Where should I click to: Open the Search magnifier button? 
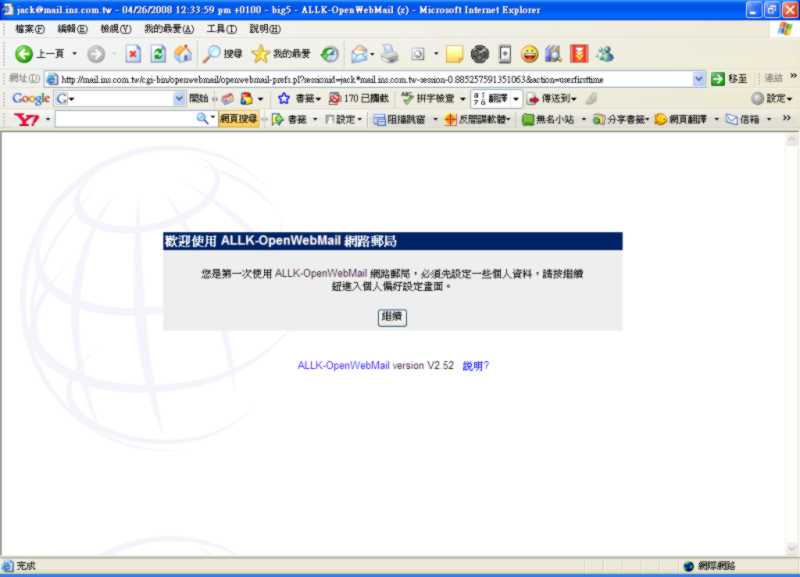222,54
